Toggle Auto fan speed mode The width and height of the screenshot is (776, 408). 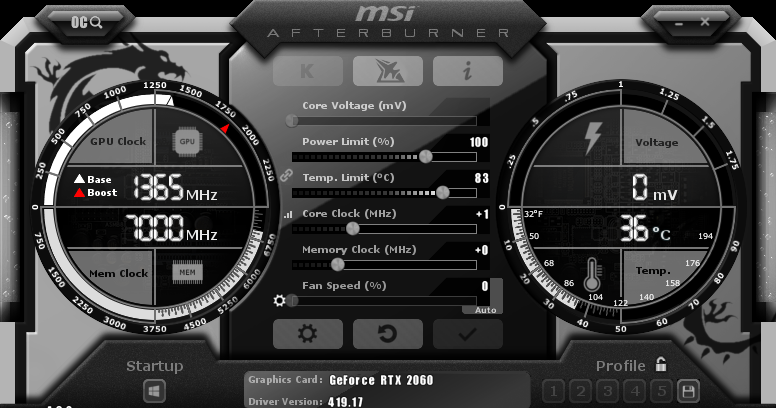click(485, 310)
